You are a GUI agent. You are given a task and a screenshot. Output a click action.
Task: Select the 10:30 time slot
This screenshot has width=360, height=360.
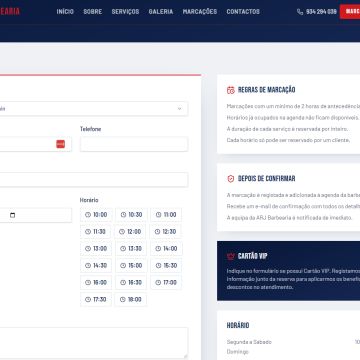tap(131, 215)
